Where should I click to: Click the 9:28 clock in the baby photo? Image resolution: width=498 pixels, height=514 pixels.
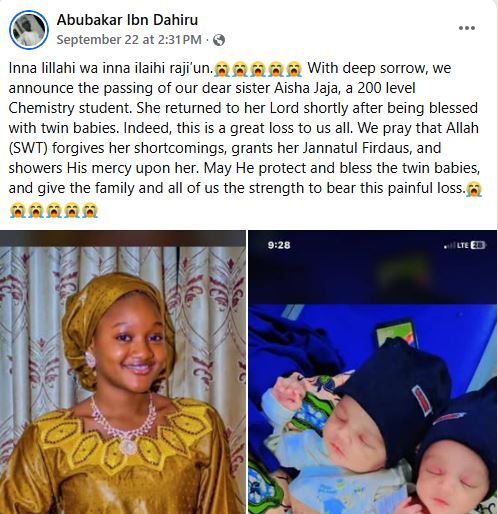279,245
